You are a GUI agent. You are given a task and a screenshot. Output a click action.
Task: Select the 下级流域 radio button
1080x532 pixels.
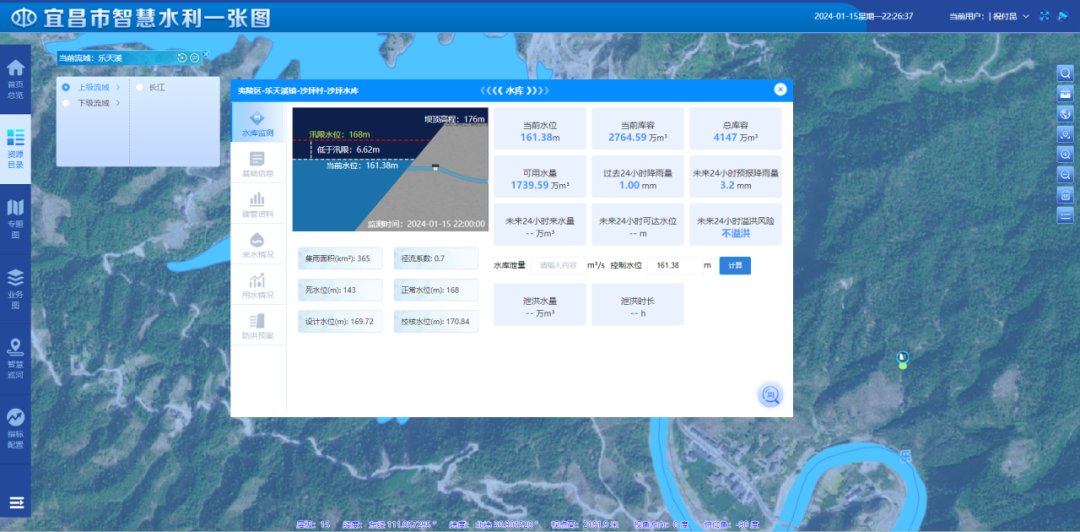(x=67, y=102)
